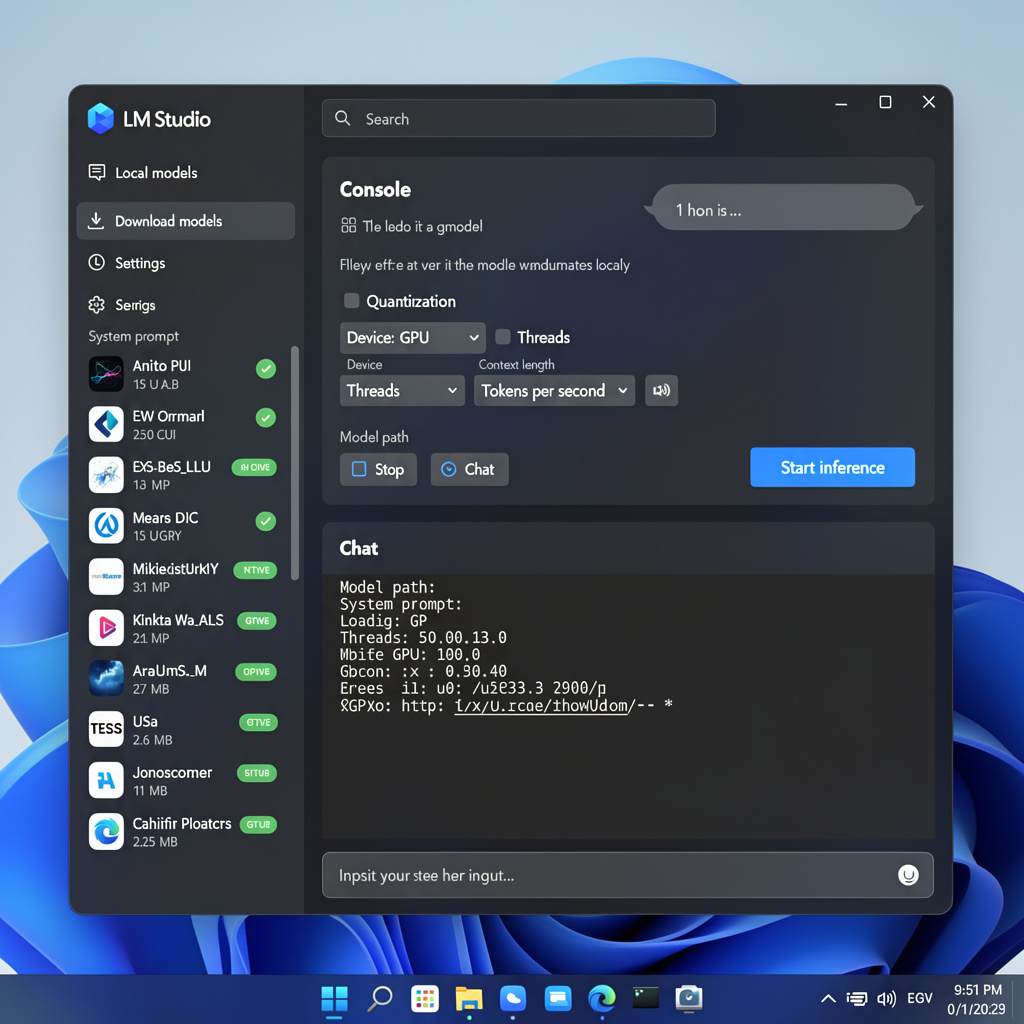Image resolution: width=1024 pixels, height=1024 pixels.
Task: Select the Anito PUI model icon
Action: pyautogui.click(x=105, y=373)
